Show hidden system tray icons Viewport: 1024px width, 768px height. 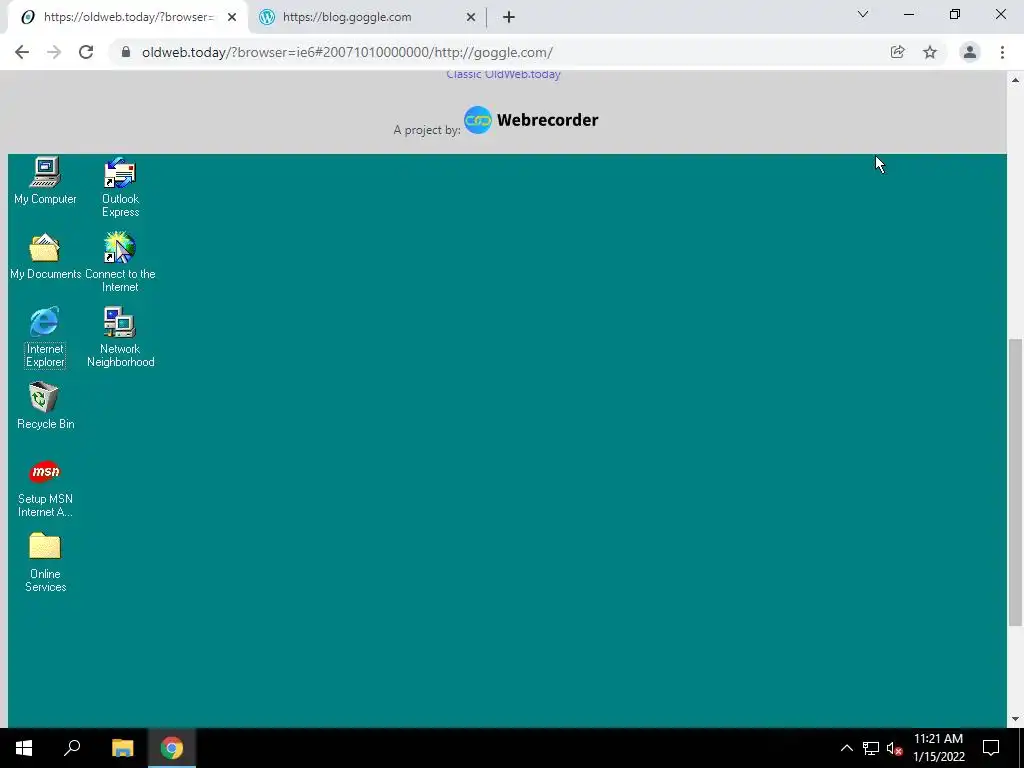(846, 748)
